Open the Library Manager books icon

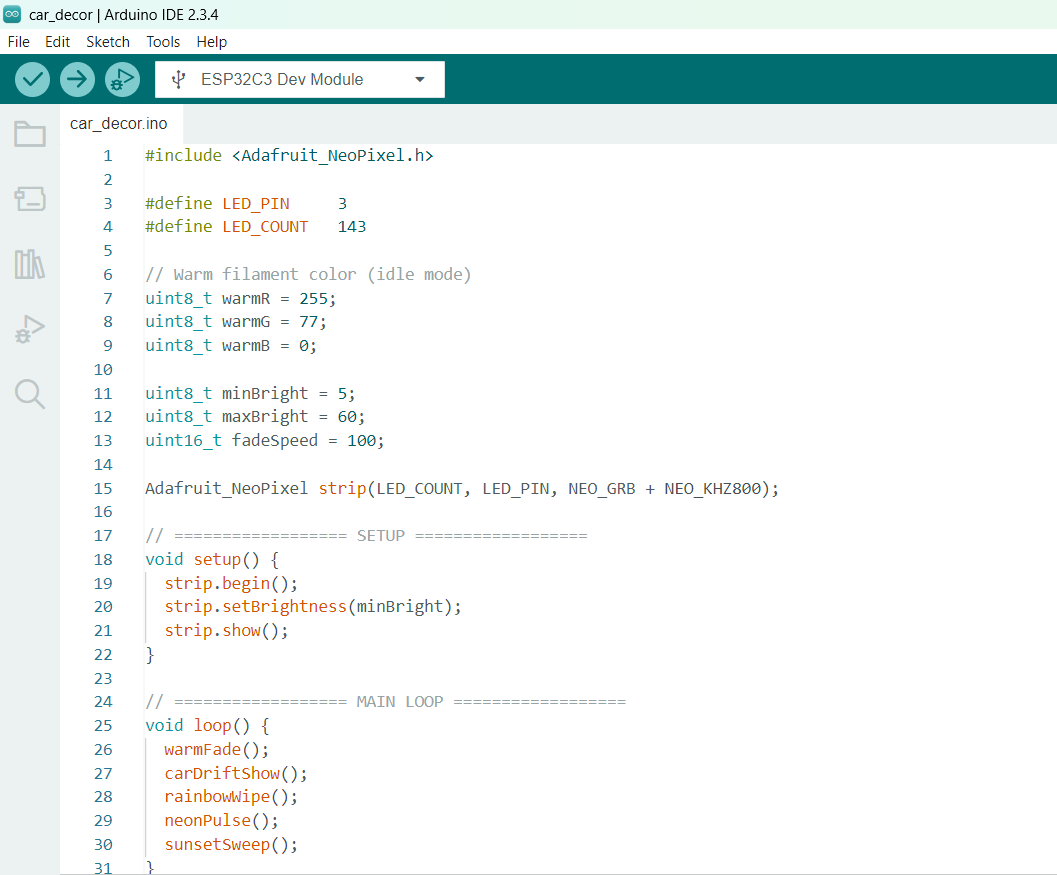[x=30, y=264]
